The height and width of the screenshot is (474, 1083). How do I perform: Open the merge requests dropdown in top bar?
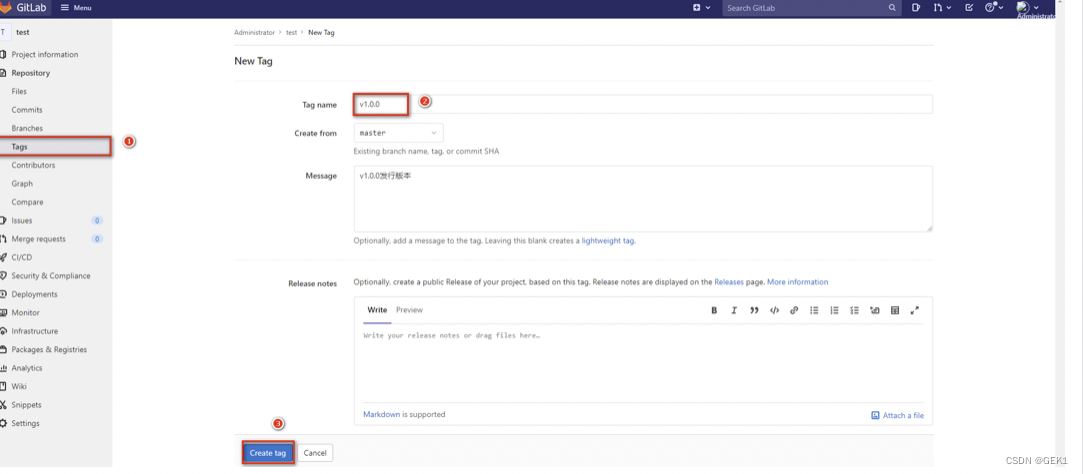click(942, 8)
